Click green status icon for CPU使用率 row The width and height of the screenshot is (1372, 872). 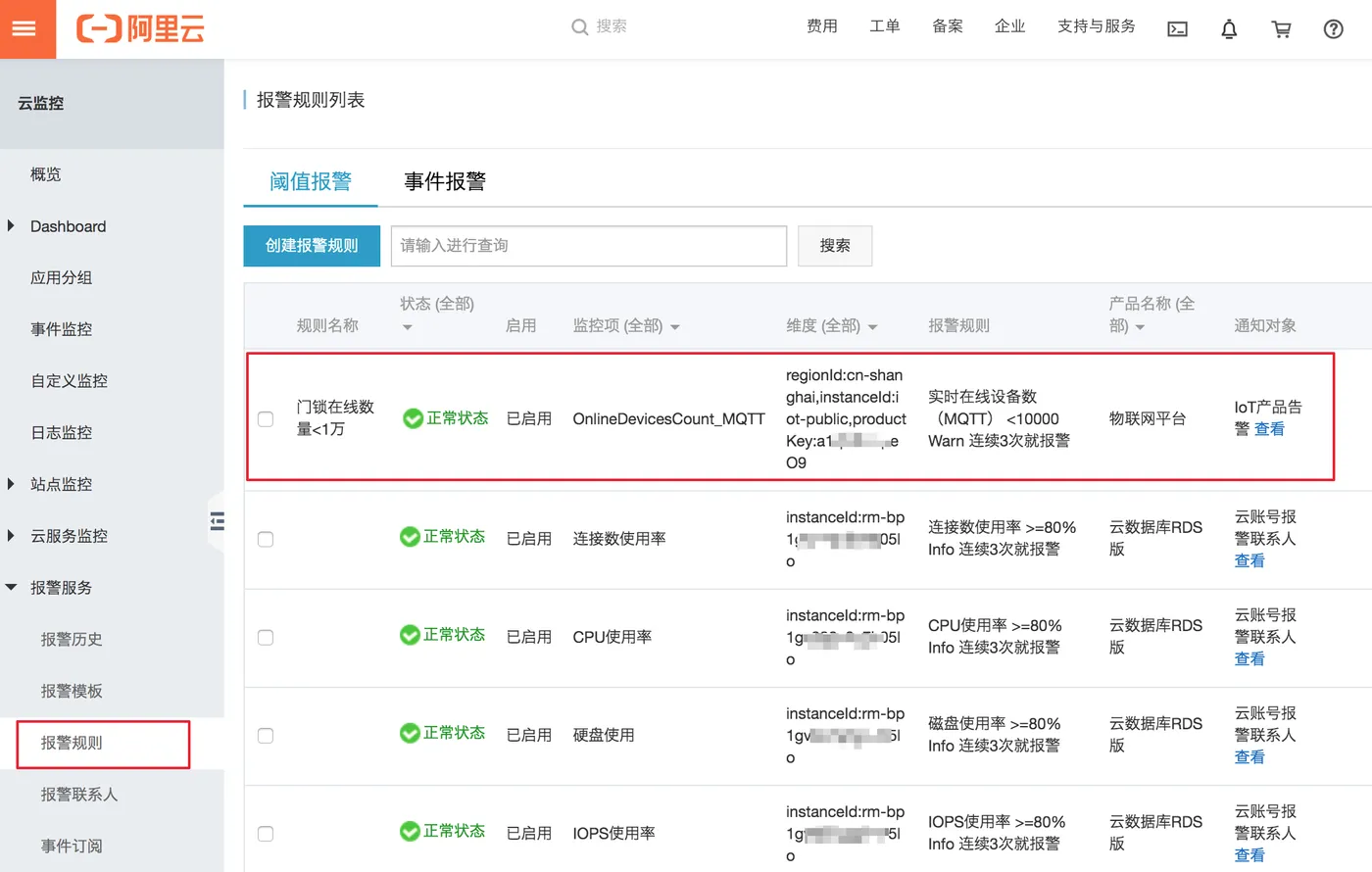coord(410,635)
